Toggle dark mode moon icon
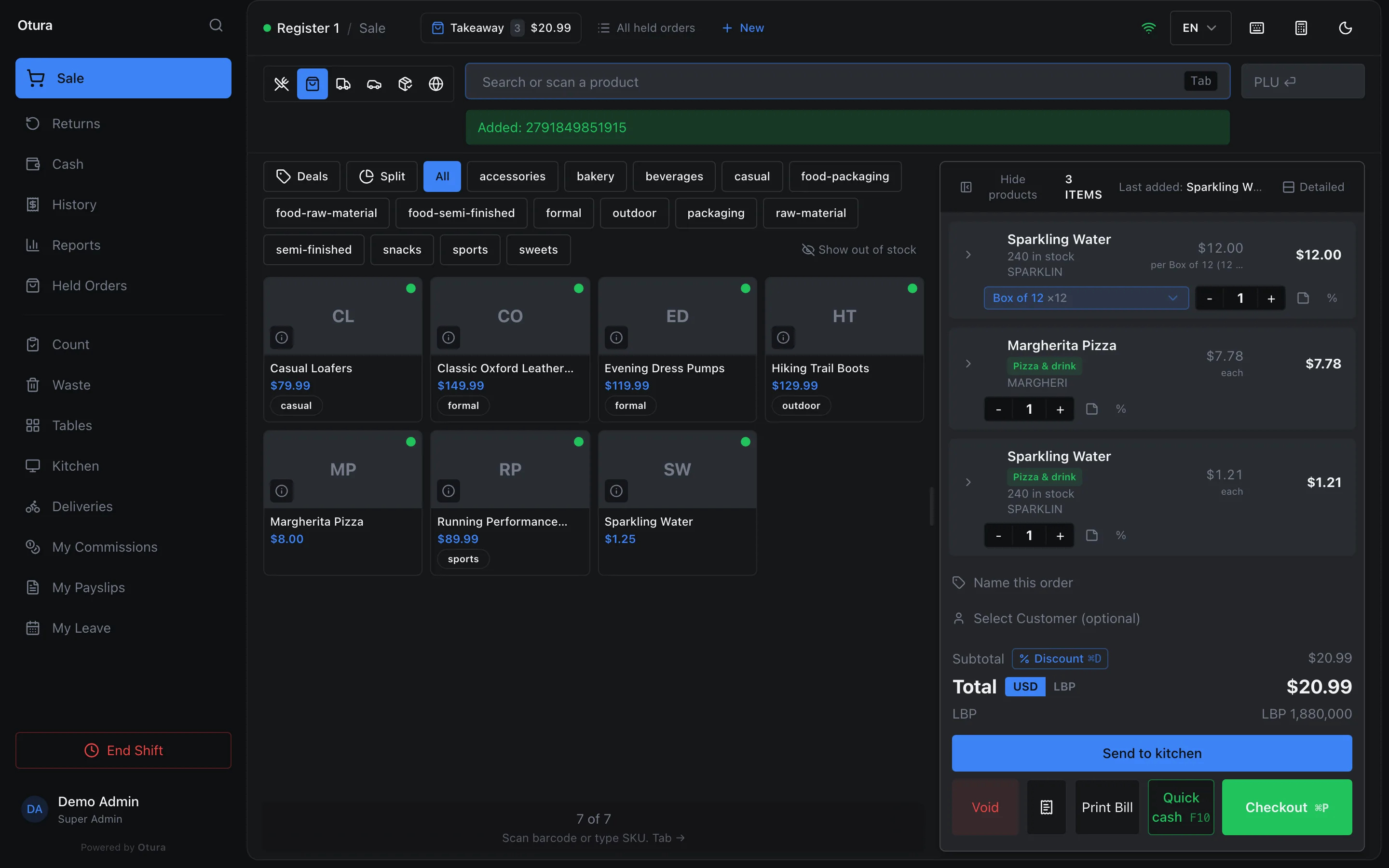1389x868 pixels. pos(1346,28)
